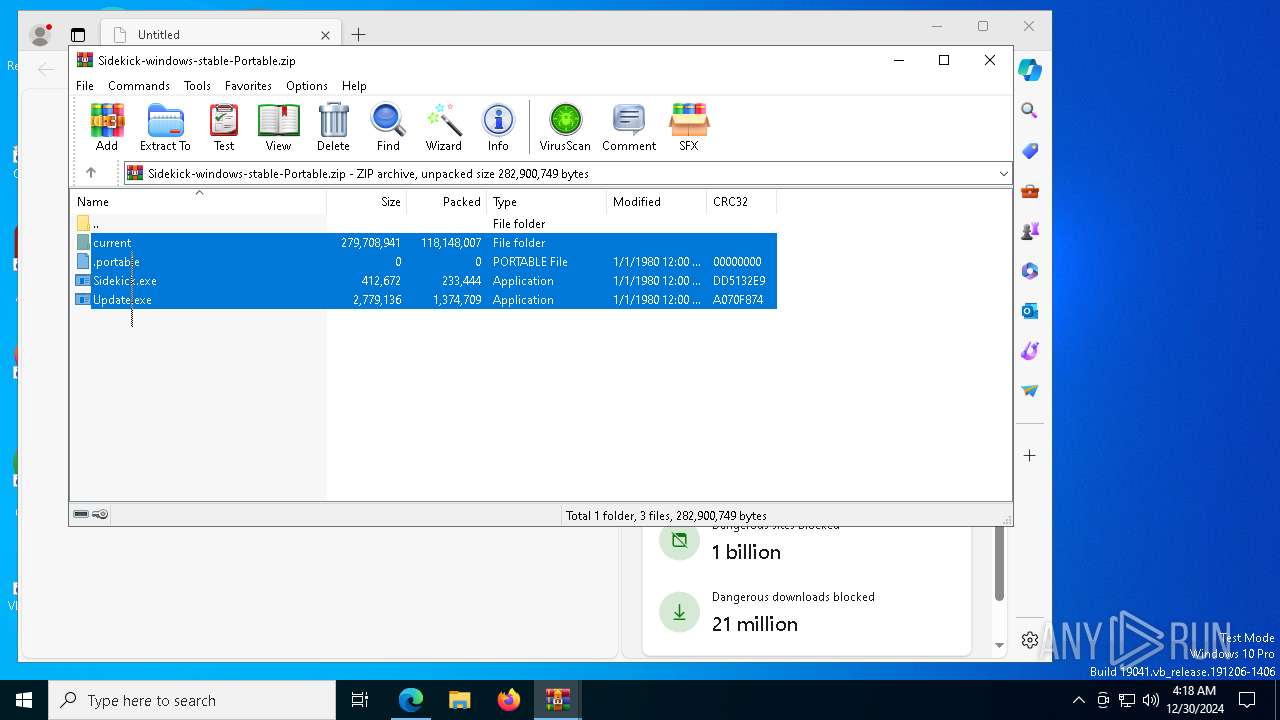Run the Test archive tool
1280x720 pixels.
click(x=224, y=127)
